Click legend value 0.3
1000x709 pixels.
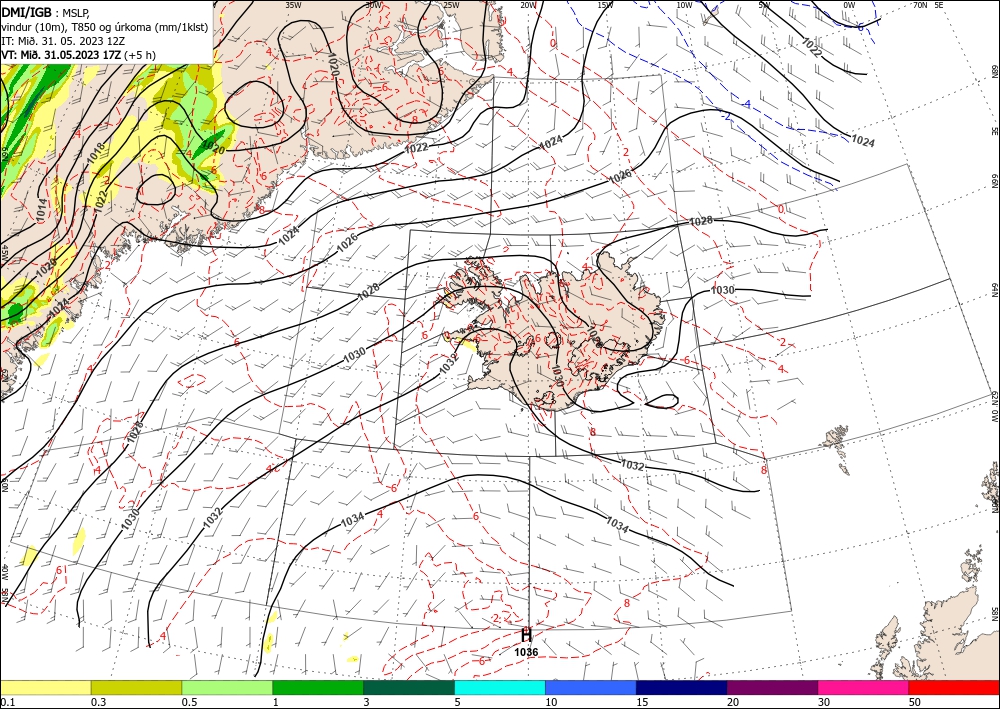click(98, 702)
